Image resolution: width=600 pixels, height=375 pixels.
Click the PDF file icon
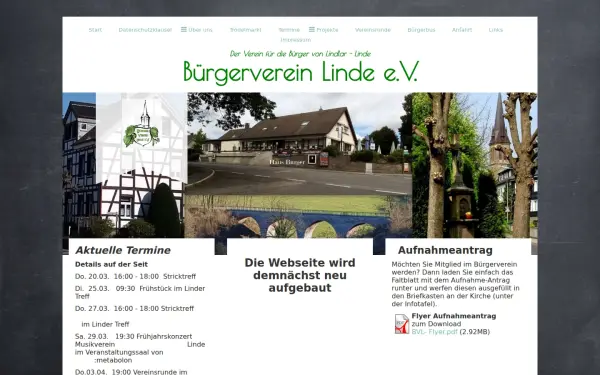[402, 324]
